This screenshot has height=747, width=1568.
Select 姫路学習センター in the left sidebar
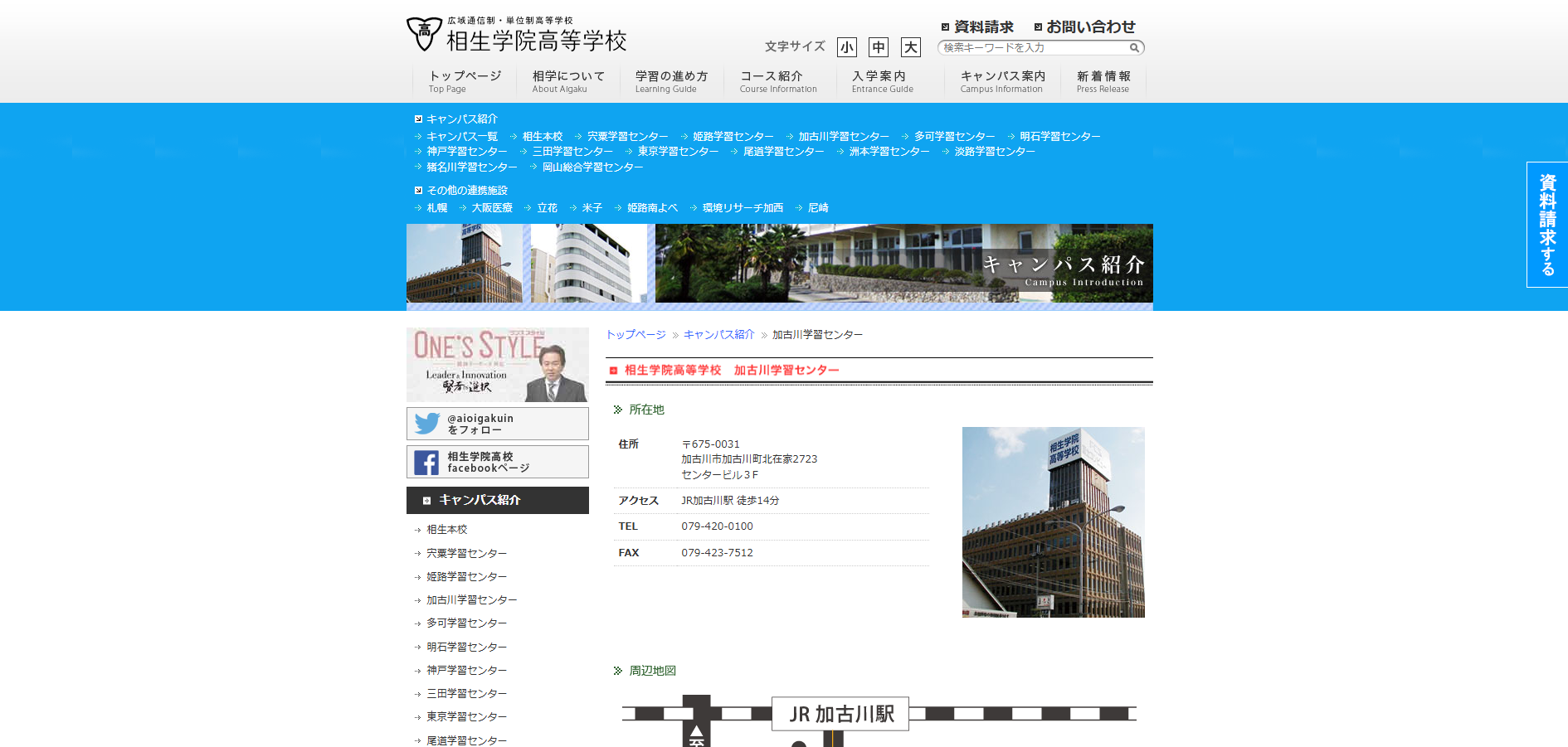pos(466,577)
